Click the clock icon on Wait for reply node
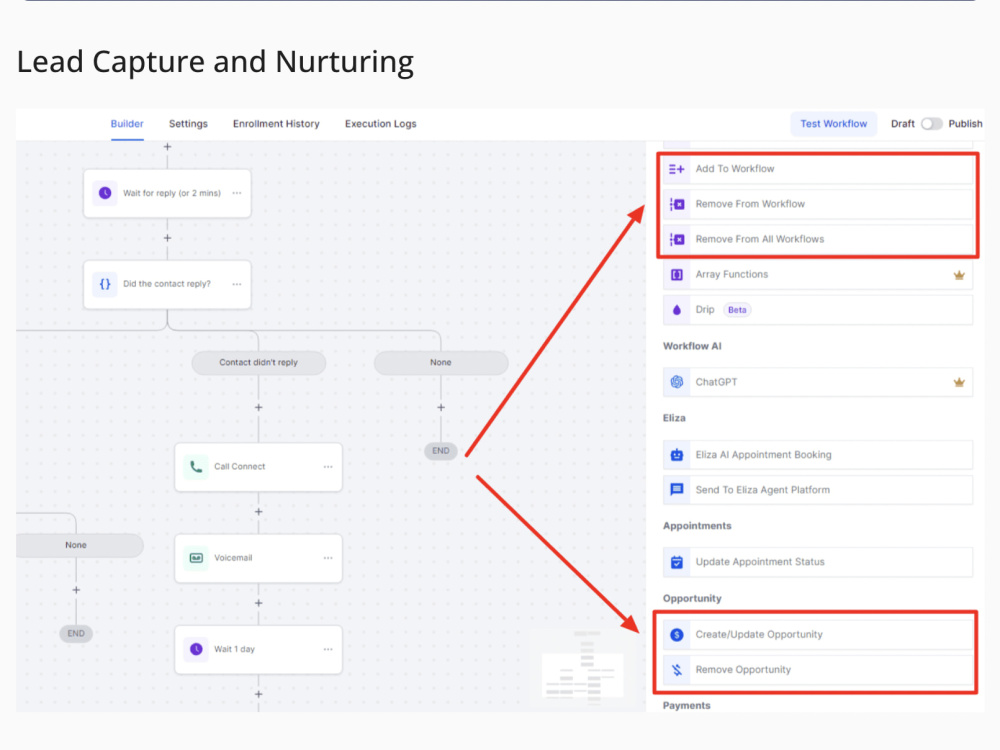This screenshot has width=1000, height=750. [x=105, y=193]
